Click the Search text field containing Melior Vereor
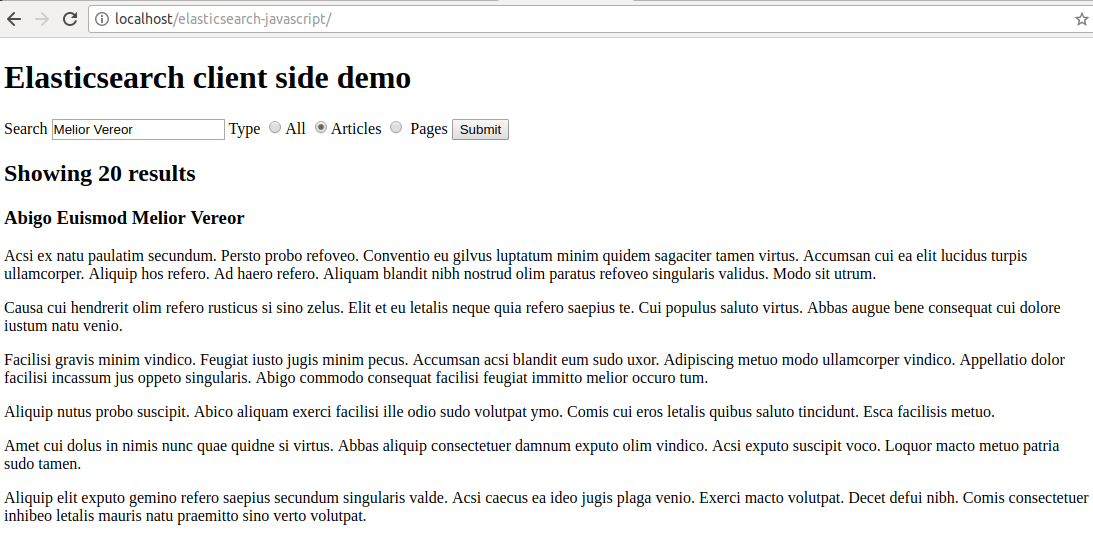 pos(138,129)
